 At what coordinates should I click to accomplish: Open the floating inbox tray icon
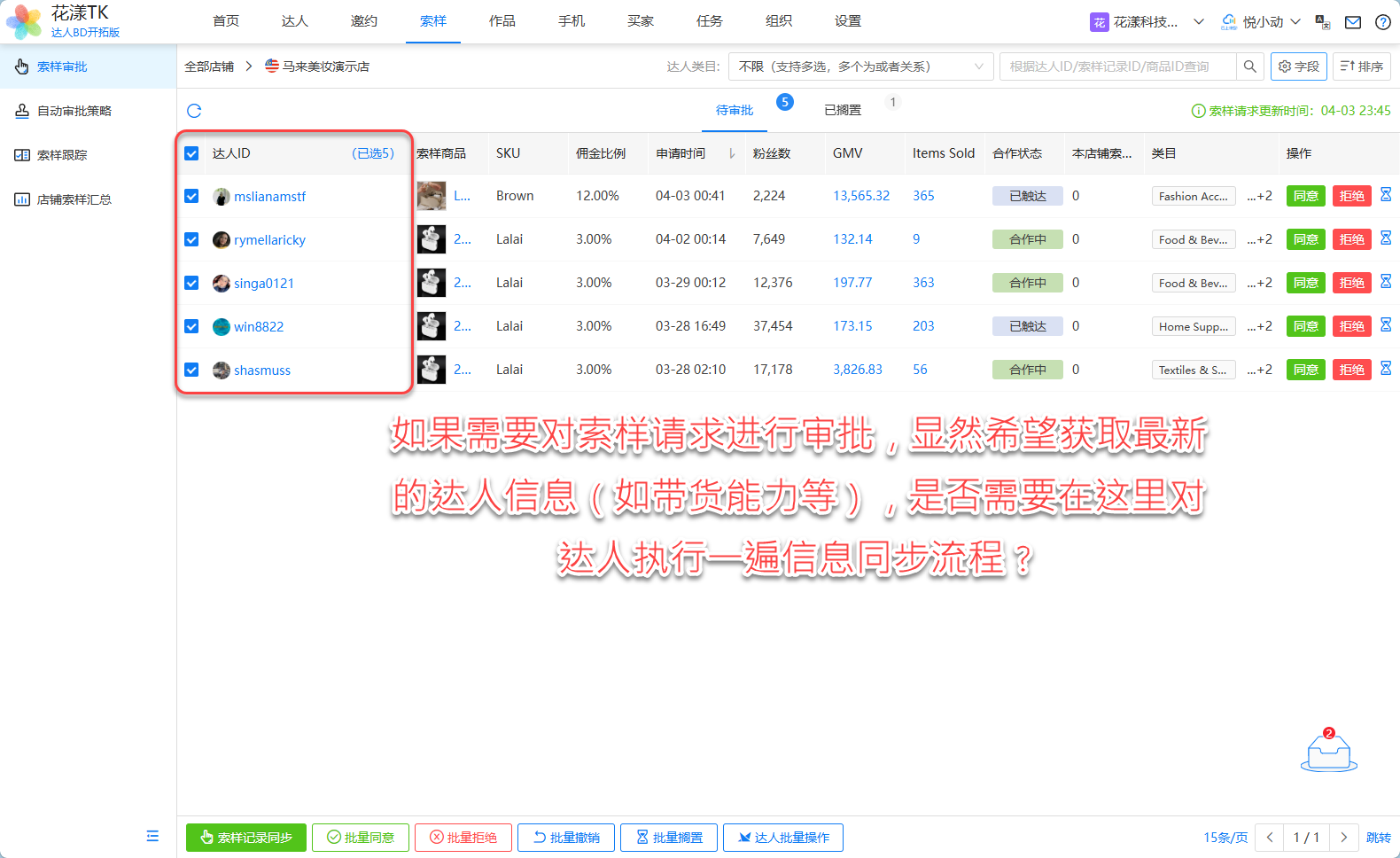[1328, 753]
